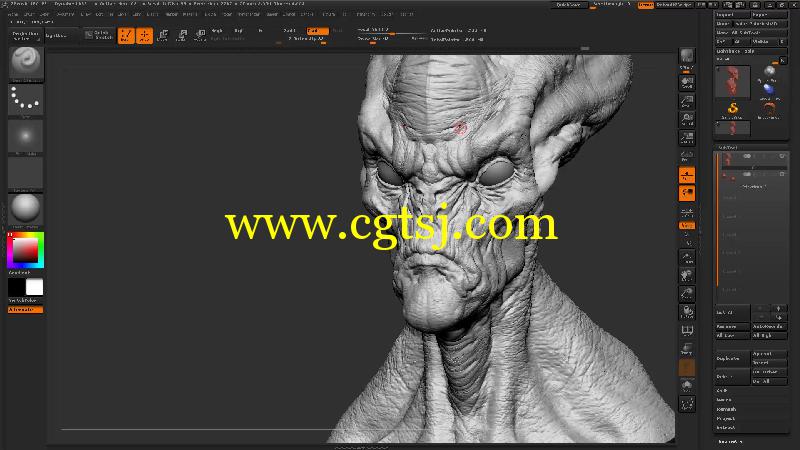Open the Alpha menu
This screenshot has height=450, width=800.
point(13,14)
